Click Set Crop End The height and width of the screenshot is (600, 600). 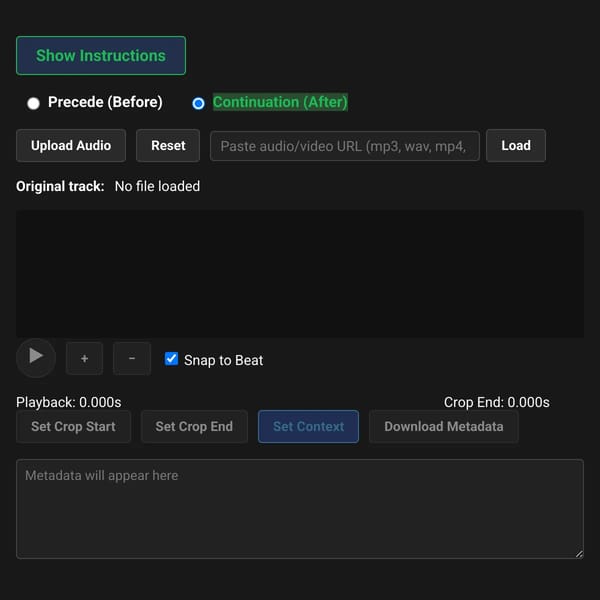point(194,426)
